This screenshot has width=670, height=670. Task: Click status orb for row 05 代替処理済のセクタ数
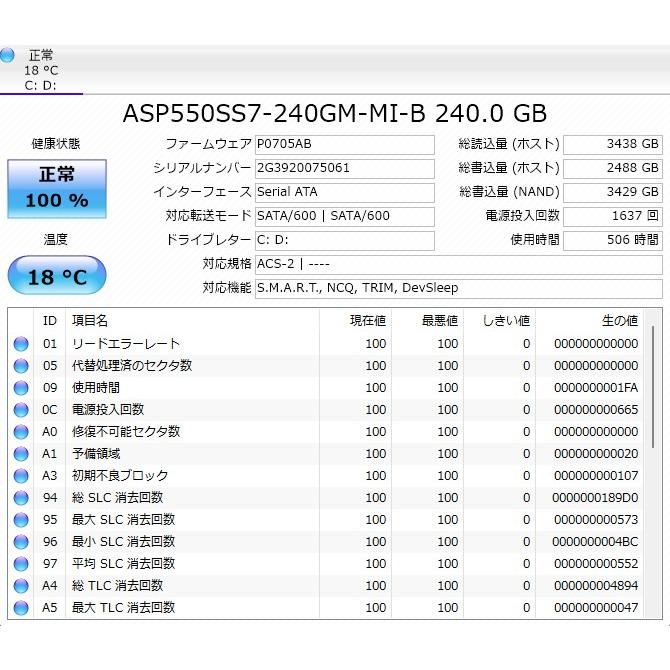click(21, 366)
